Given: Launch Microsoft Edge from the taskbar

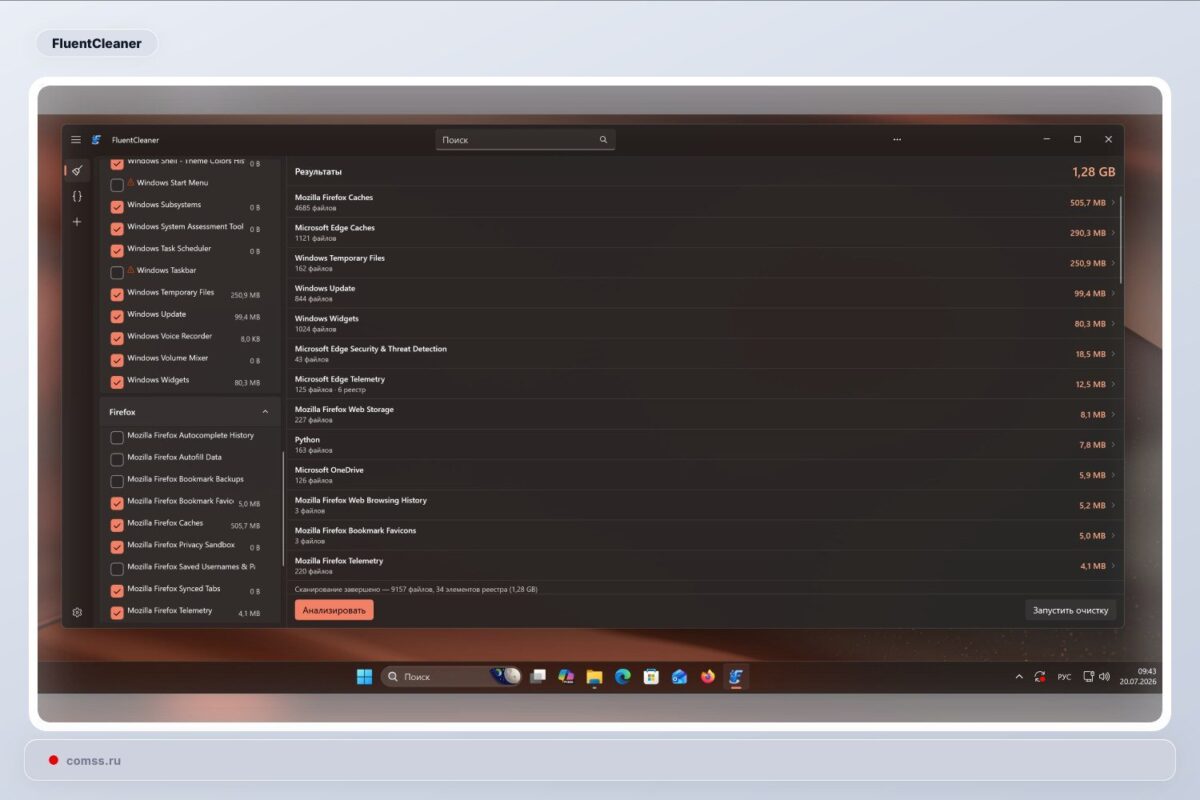Looking at the screenshot, I should tap(622, 677).
